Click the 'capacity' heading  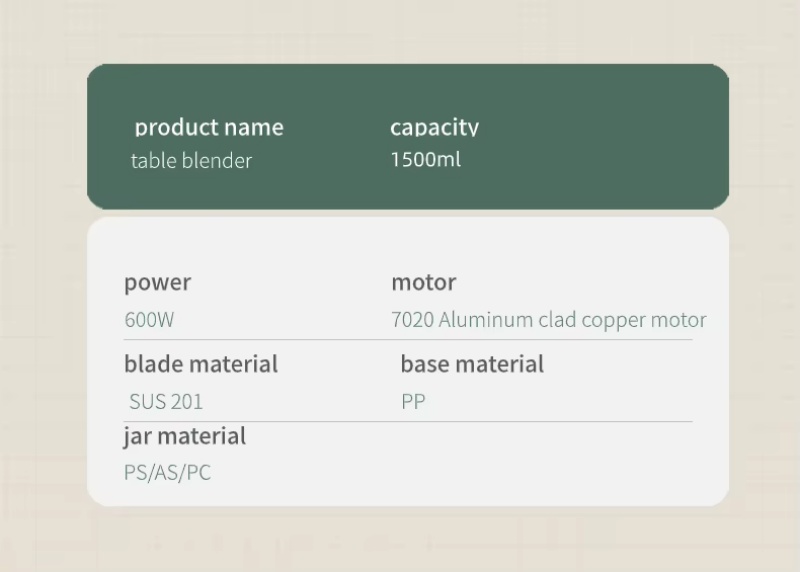[434, 127]
